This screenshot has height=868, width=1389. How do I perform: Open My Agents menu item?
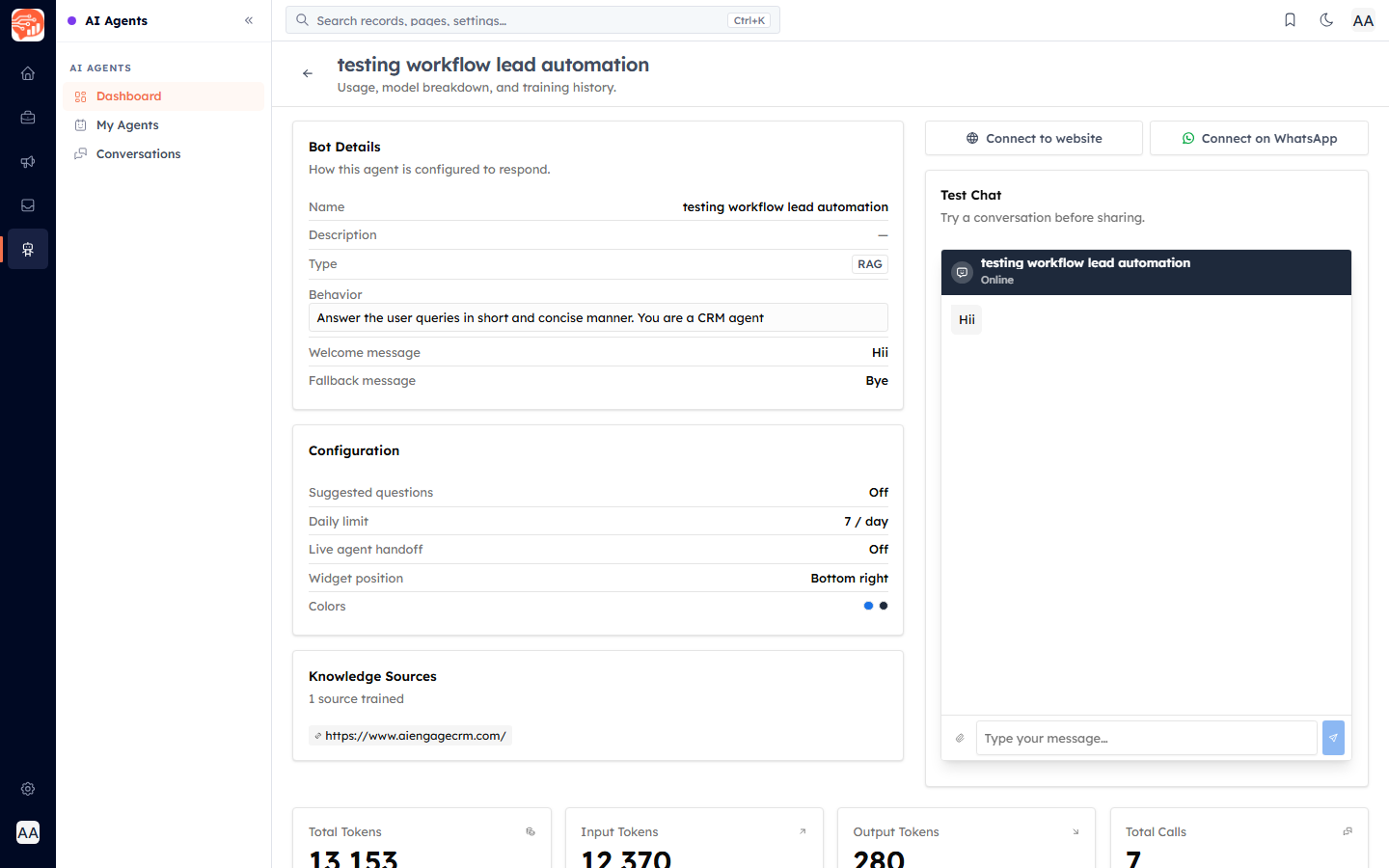[x=163, y=125]
